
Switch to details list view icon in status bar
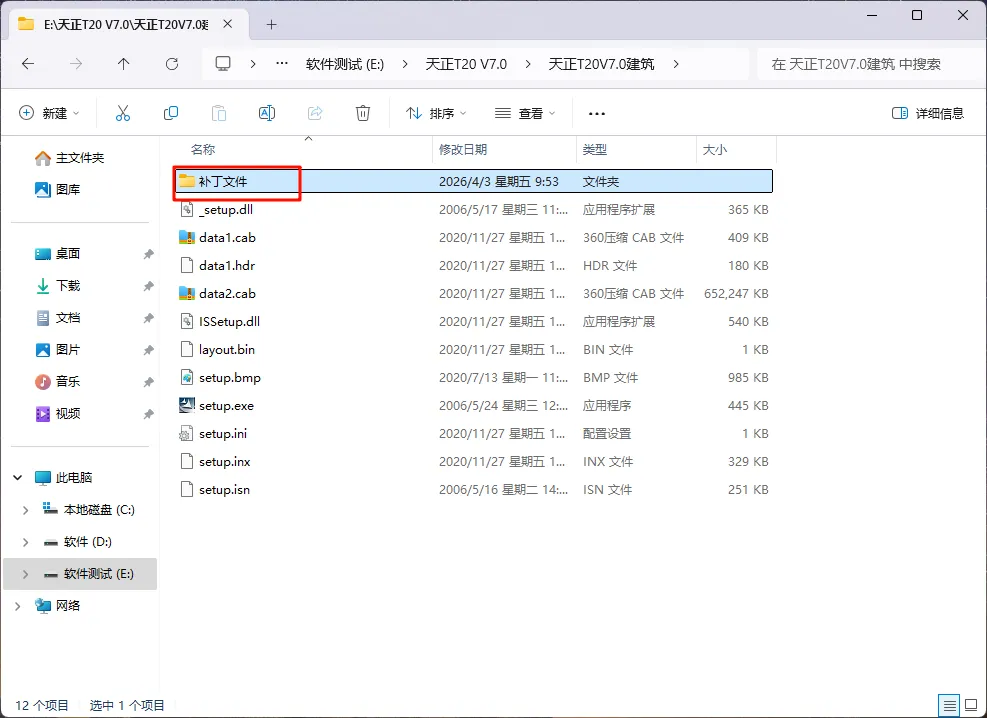tap(949, 705)
